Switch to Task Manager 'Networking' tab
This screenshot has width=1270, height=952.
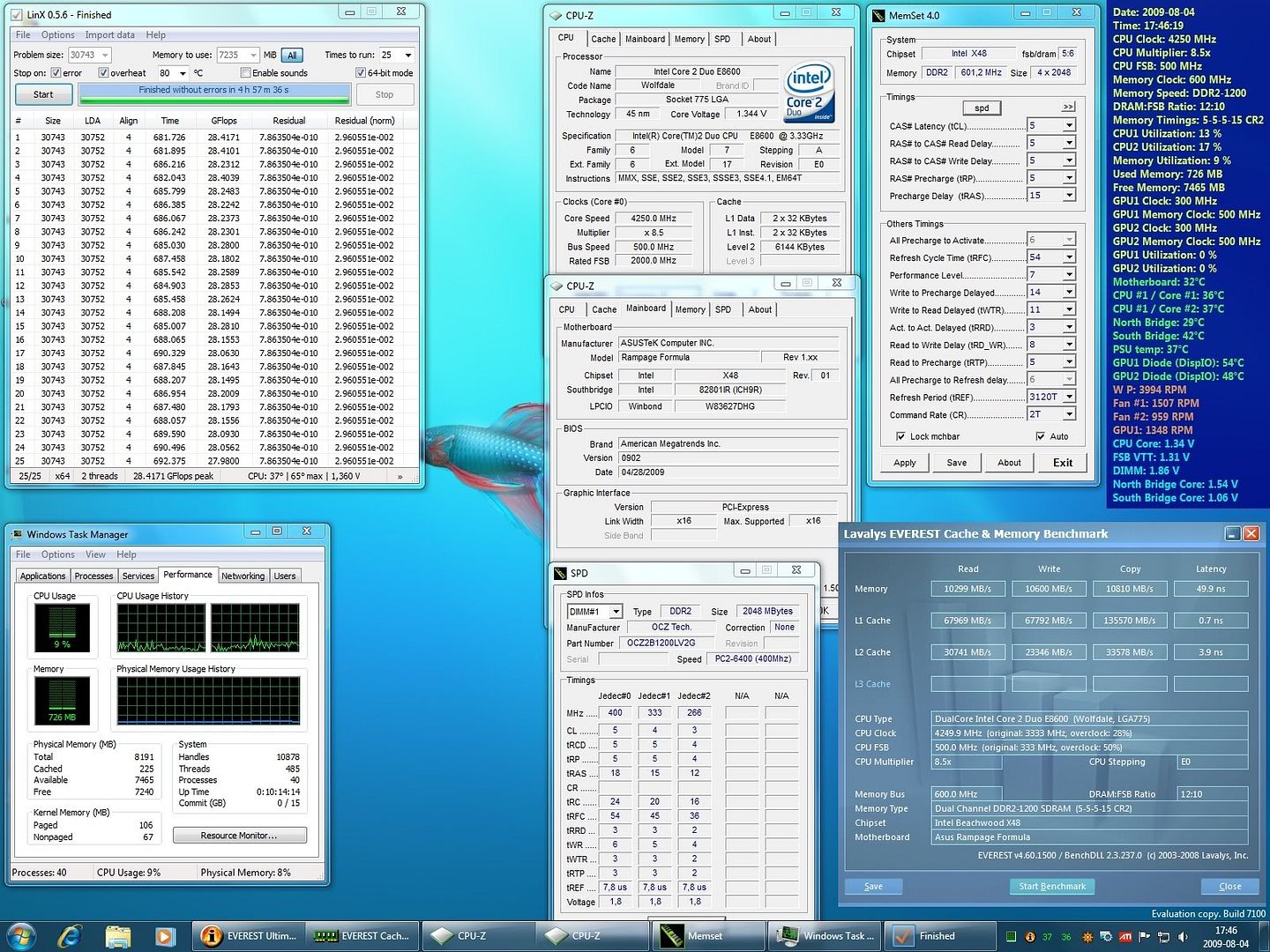point(243,576)
